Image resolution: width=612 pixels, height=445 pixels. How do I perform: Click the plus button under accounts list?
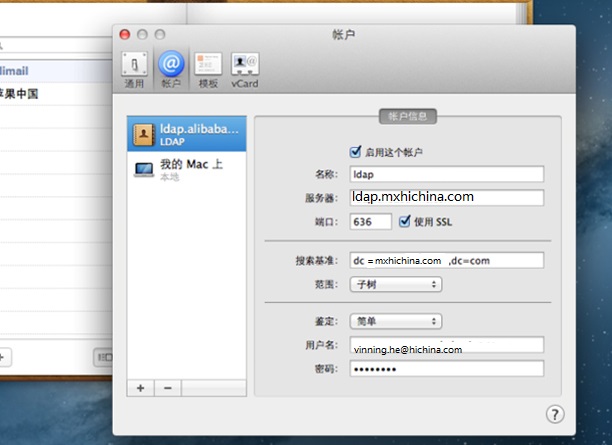coord(140,387)
